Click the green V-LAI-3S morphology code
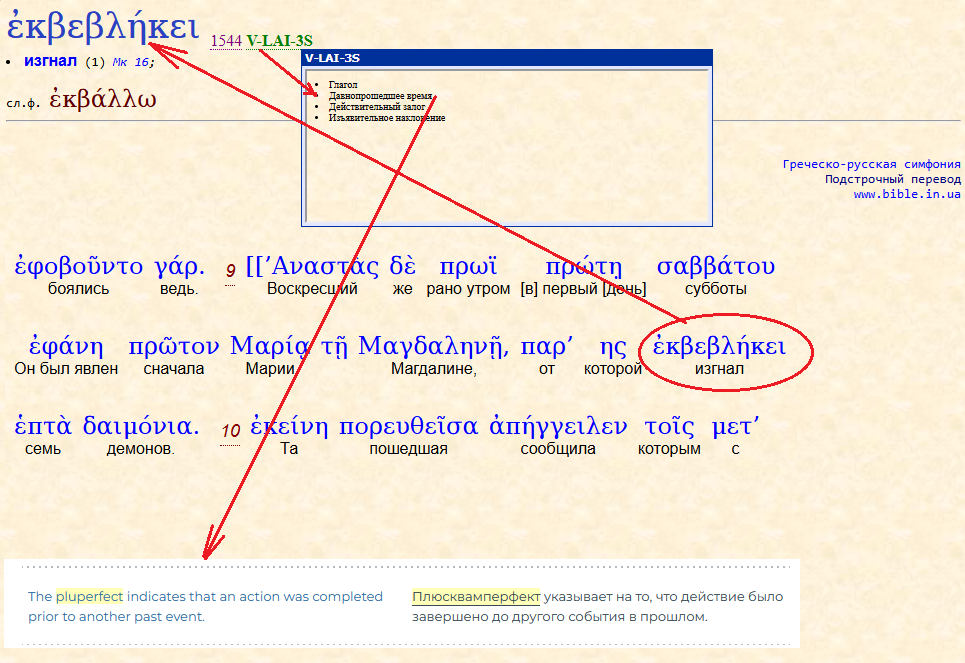965x663 pixels. (x=279, y=41)
